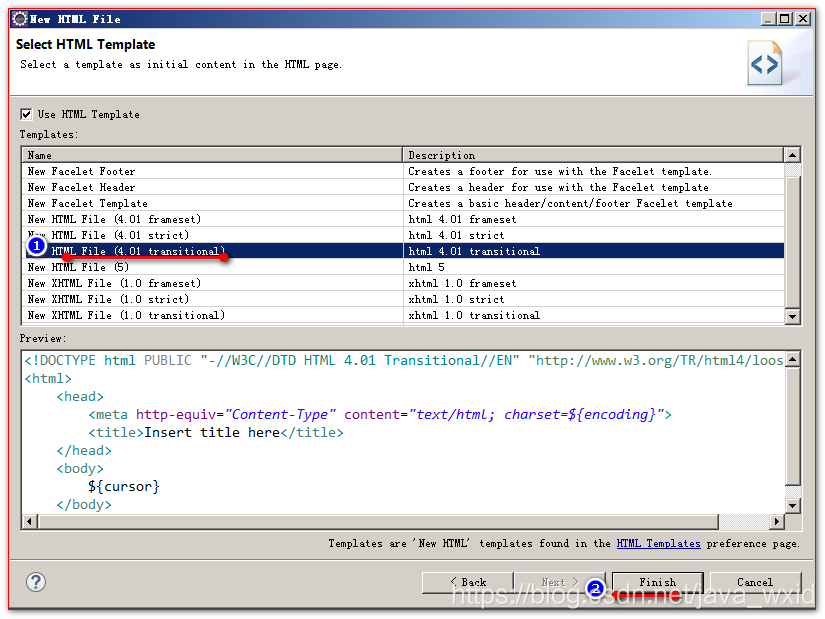Click 'Insert title here' title line in preview
Viewport: 825px width, 619px height.
coord(216,433)
